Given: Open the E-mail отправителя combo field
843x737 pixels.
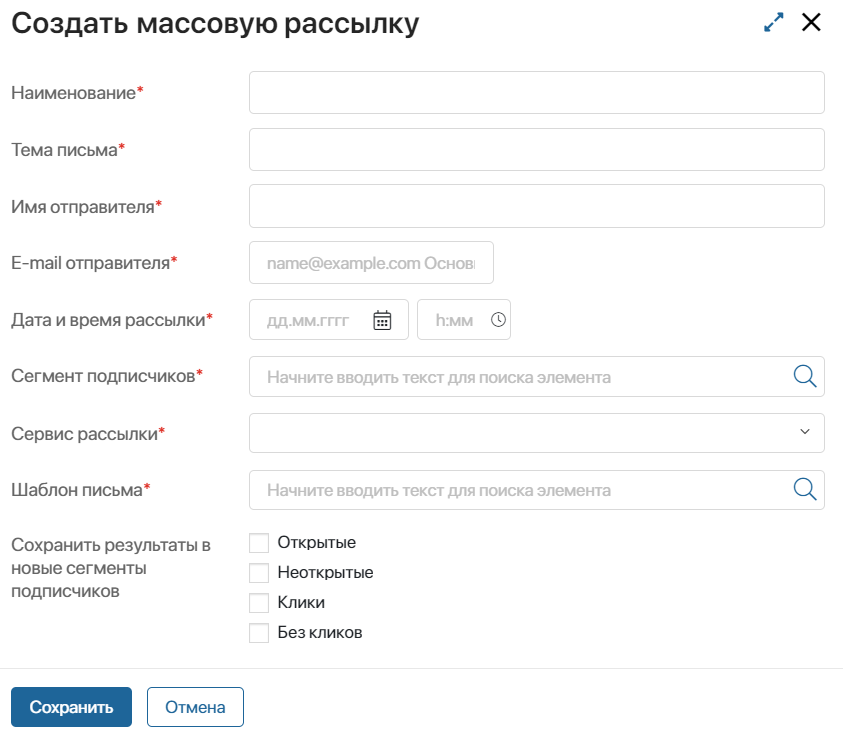Looking at the screenshot, I should point(372,263).
